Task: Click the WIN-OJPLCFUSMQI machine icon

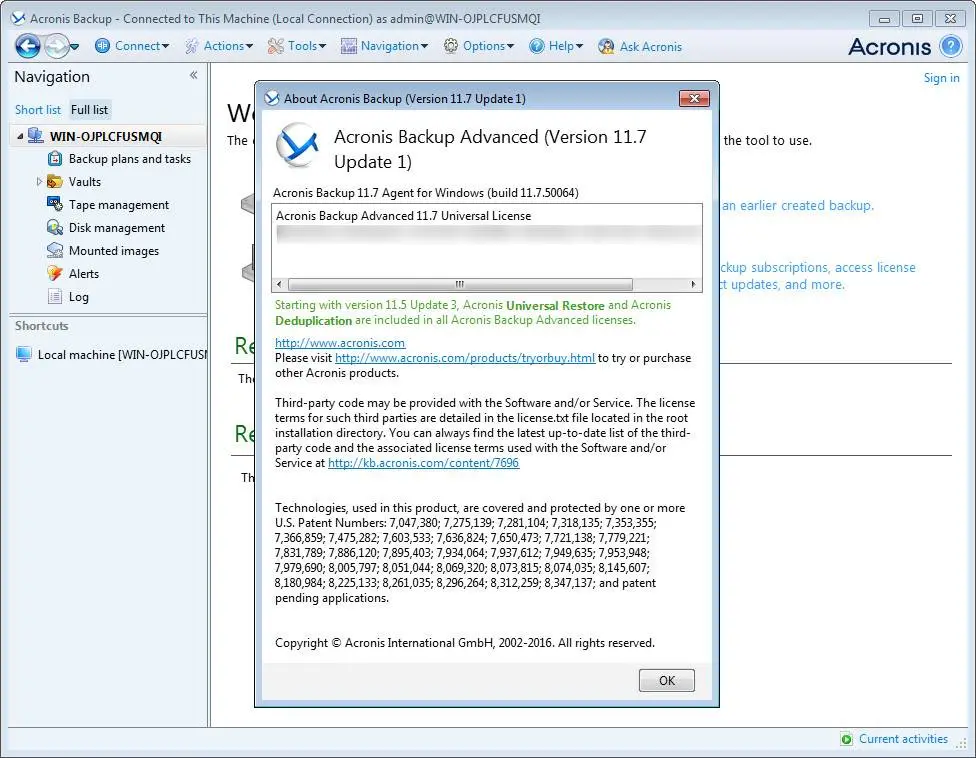Action: tap(35, 136)
